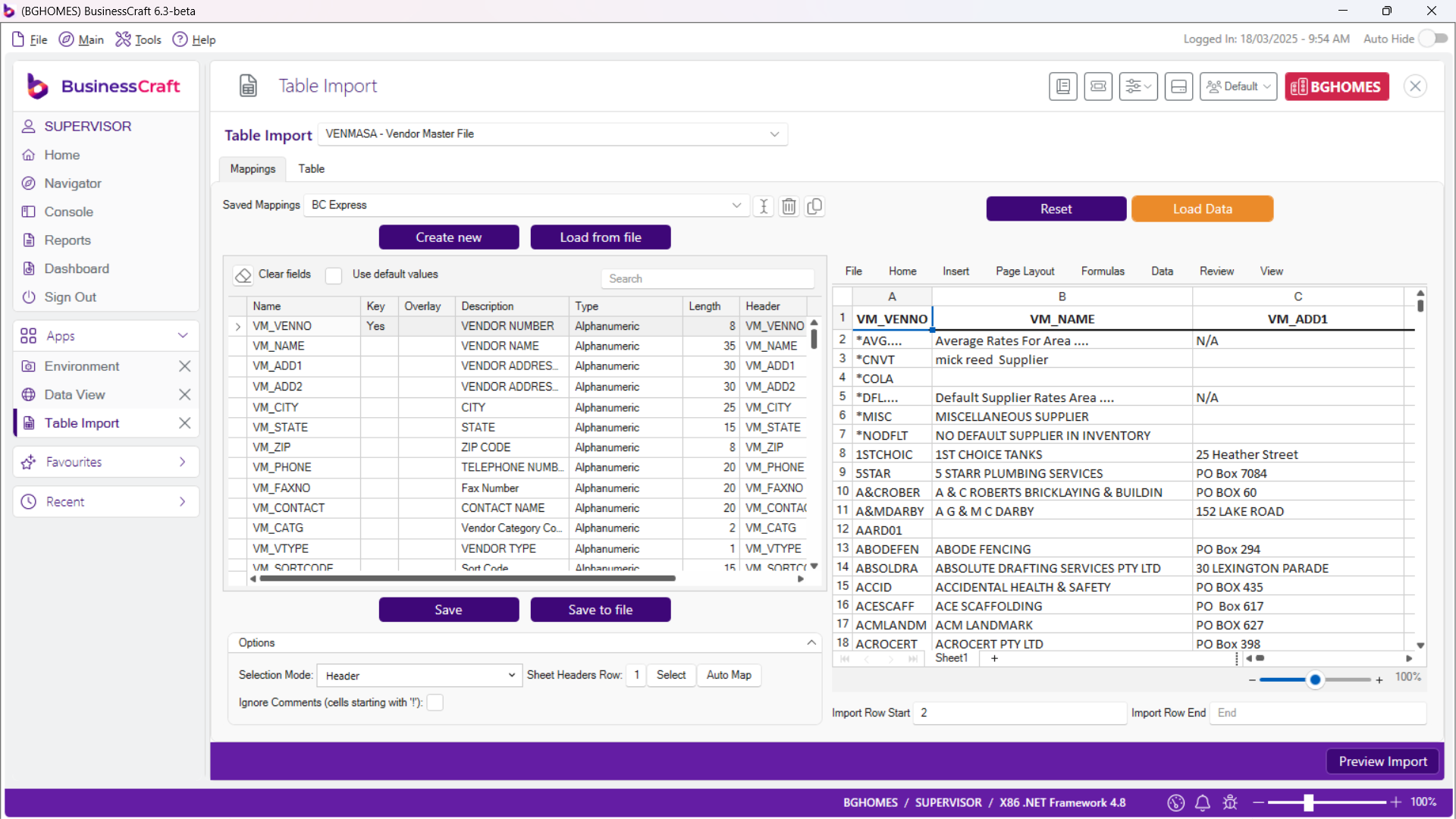1456x819 pixels.
Task: Click the delete saved mapping trash icon
Action: pyautogui.click(x=789, y=206)
